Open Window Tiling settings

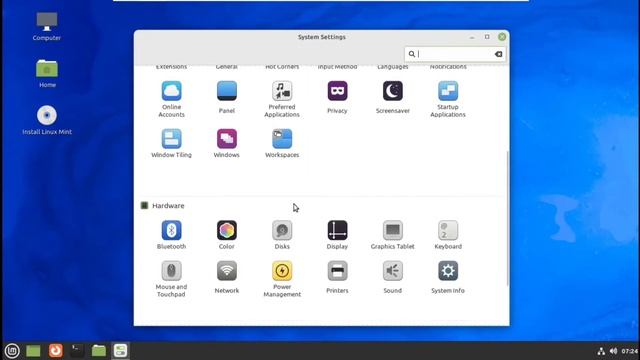click(x=171, y=143)
